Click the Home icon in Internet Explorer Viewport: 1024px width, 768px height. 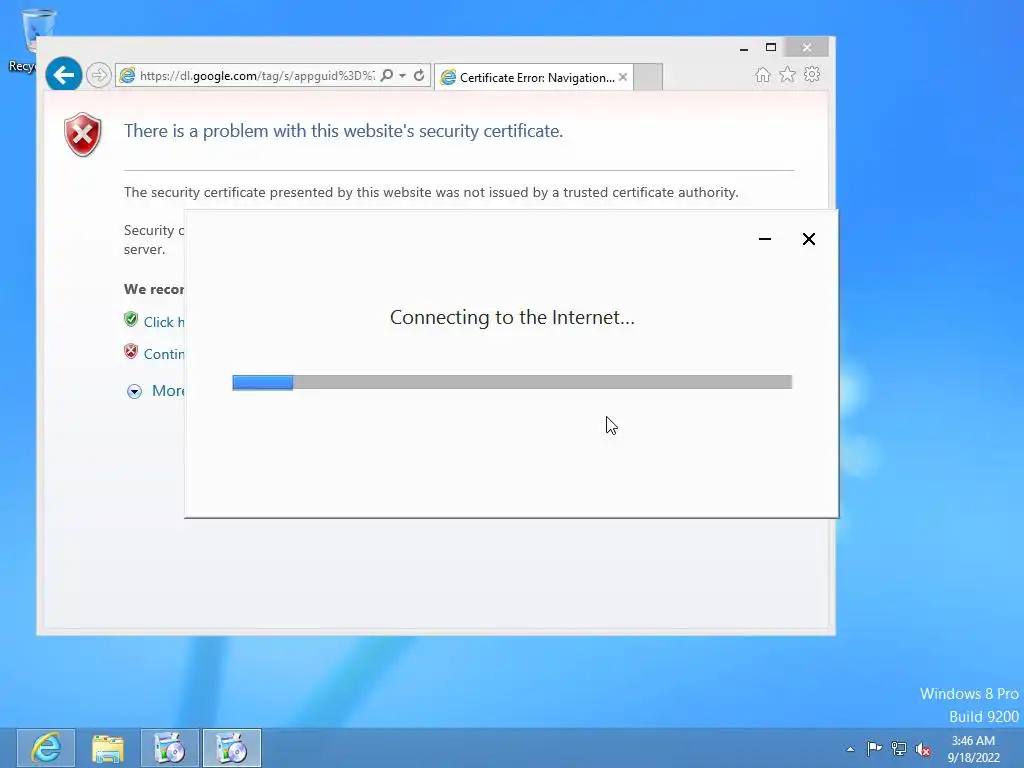tap(763, 75)
